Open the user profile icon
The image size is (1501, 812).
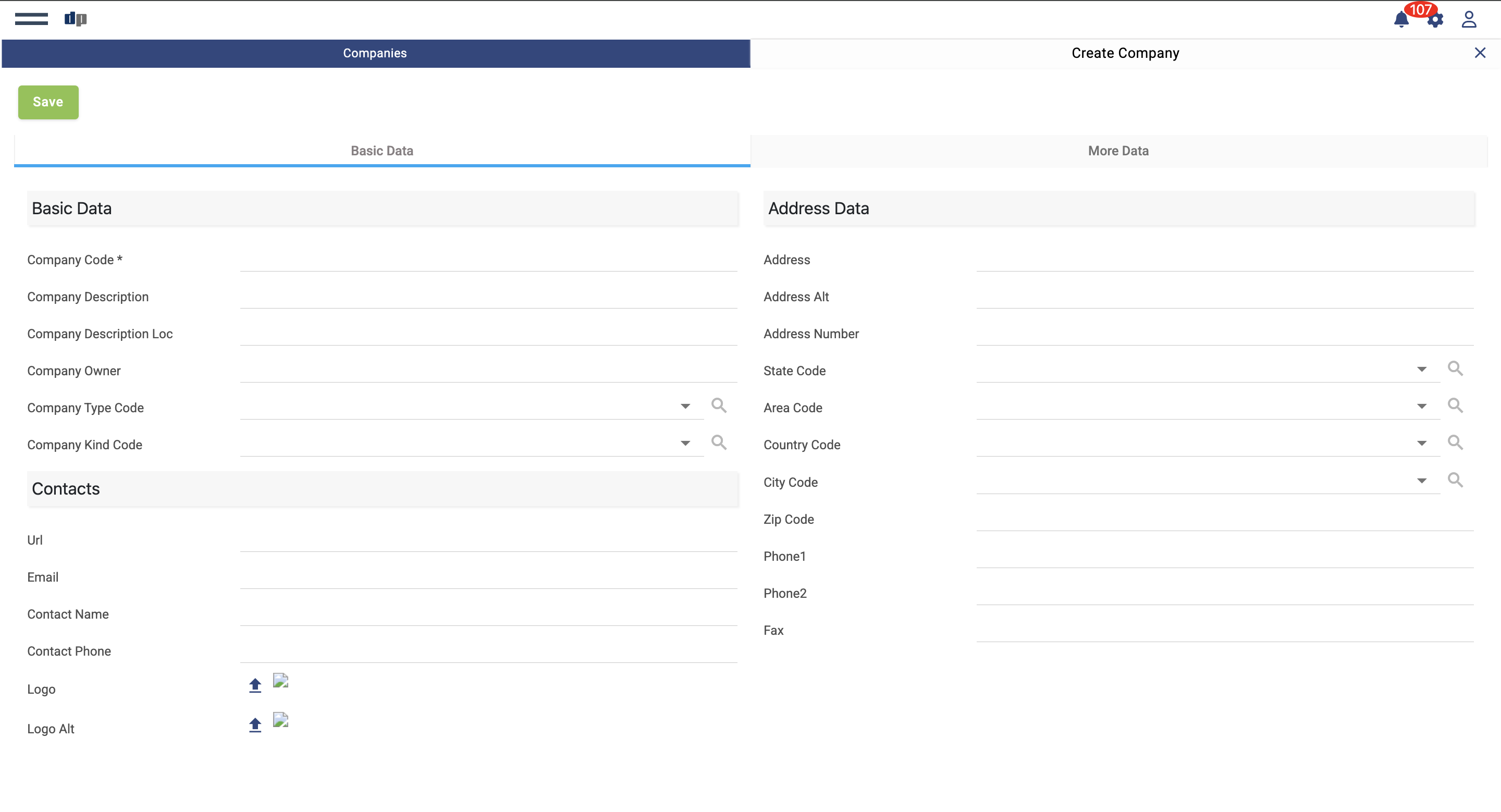1468,20
